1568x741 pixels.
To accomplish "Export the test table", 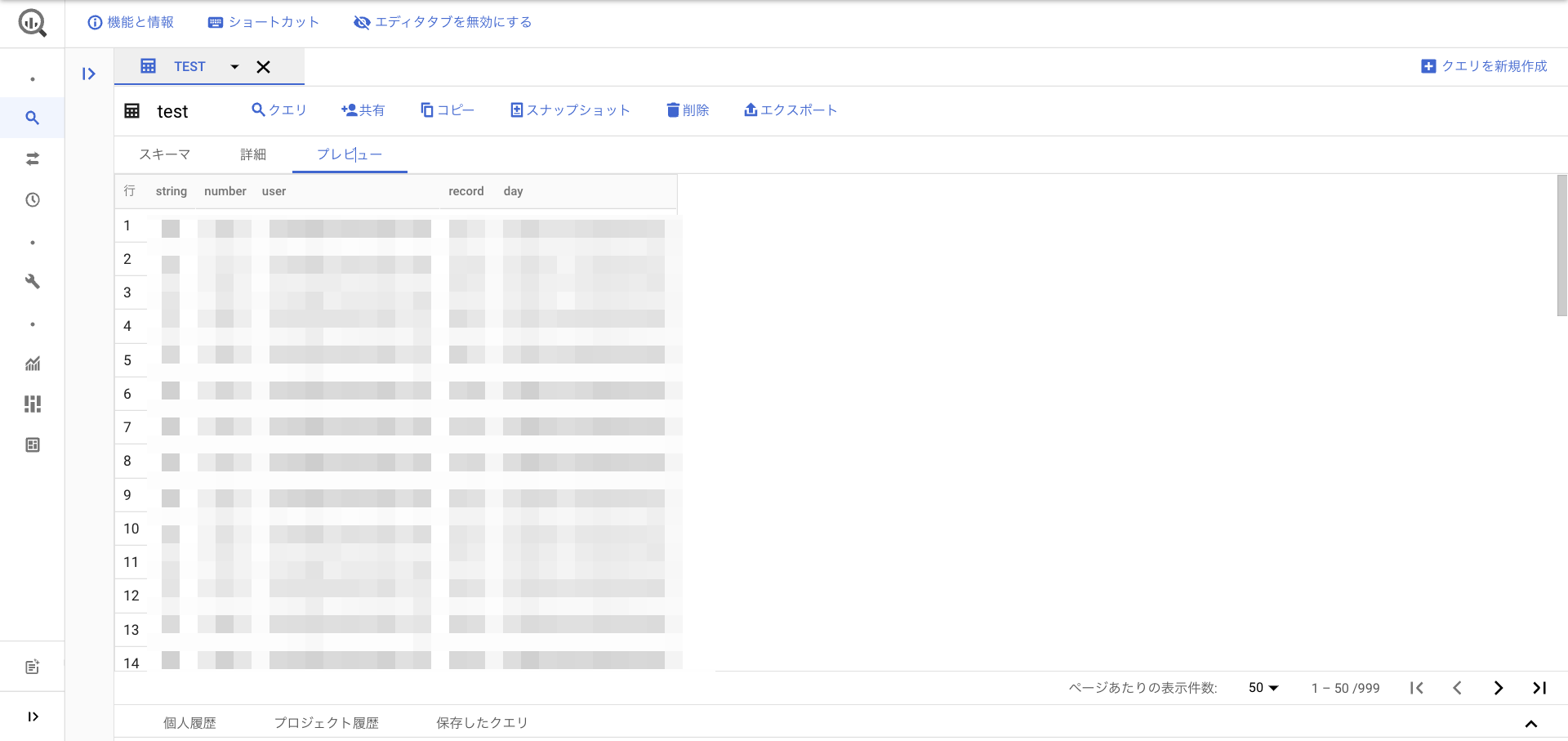I will point(791,109).
